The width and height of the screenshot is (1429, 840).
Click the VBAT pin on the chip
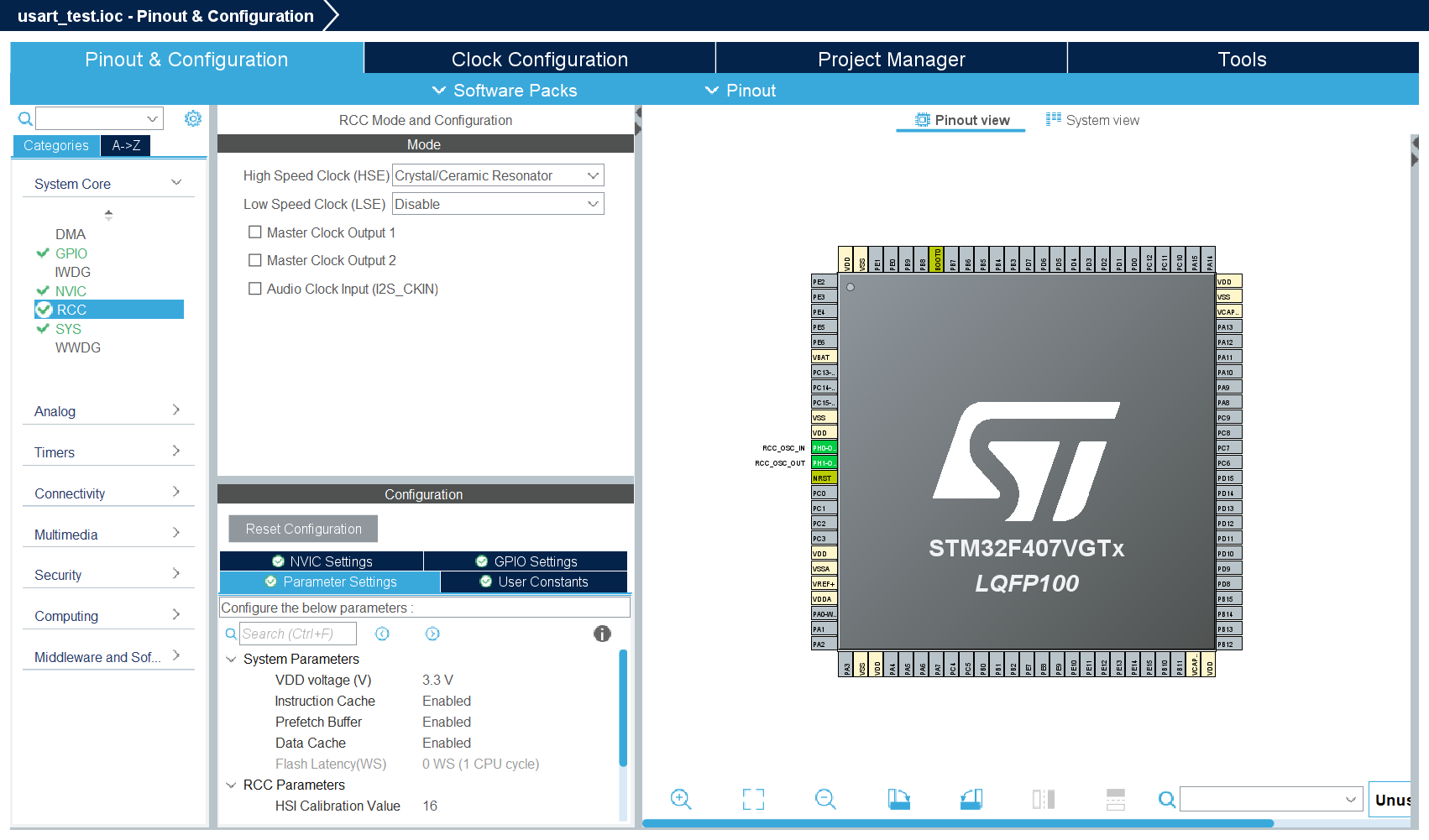(824, 357)
